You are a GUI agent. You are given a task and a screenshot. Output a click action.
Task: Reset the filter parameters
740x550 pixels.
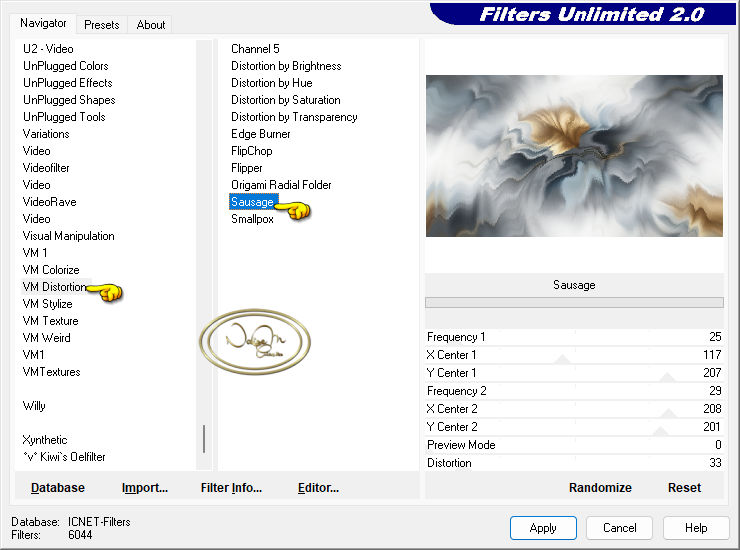[x=684, y=488]
